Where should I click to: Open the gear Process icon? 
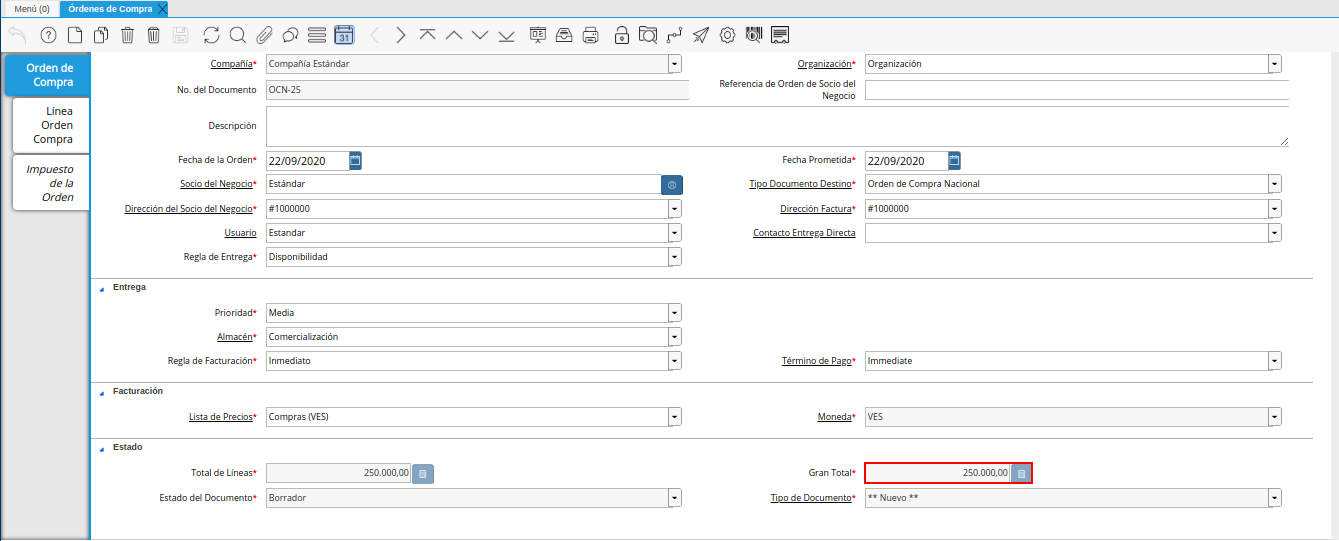727,35
